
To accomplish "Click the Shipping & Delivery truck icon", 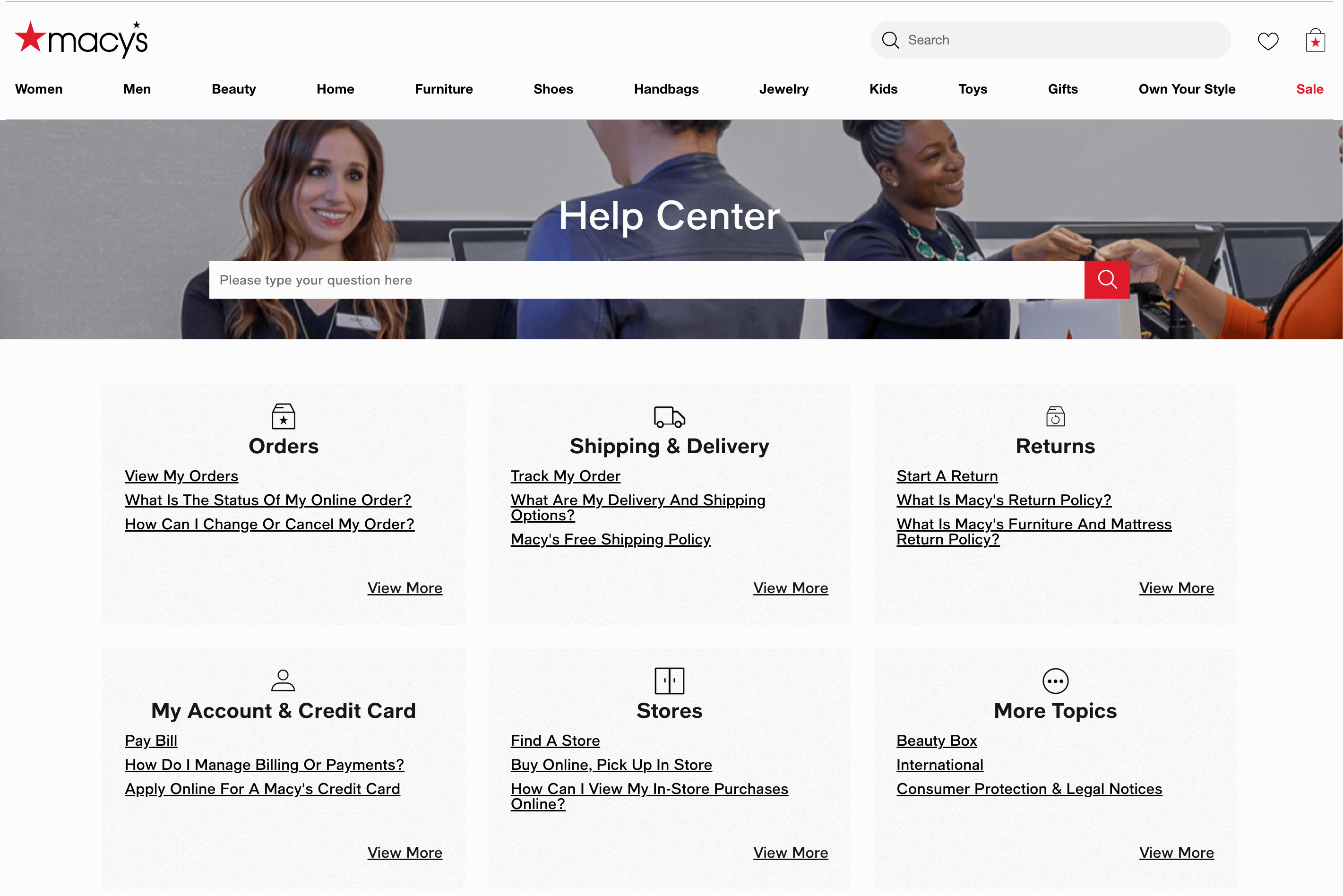I will point(669,415).
